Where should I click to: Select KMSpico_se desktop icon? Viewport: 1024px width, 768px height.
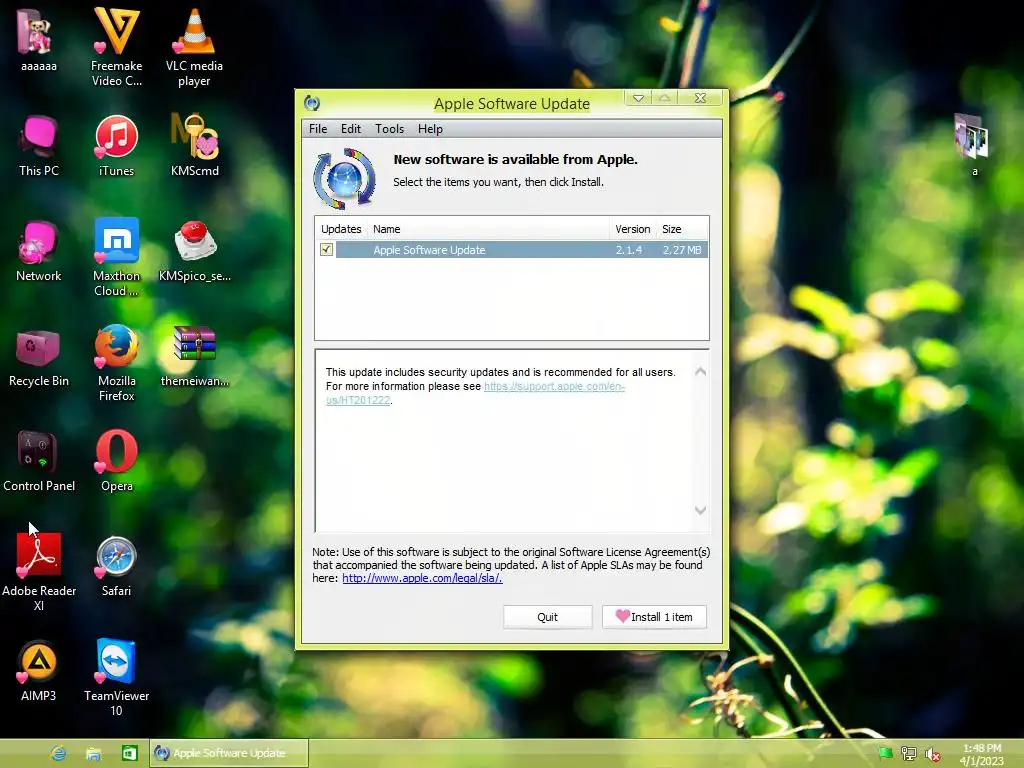(195, 251)
